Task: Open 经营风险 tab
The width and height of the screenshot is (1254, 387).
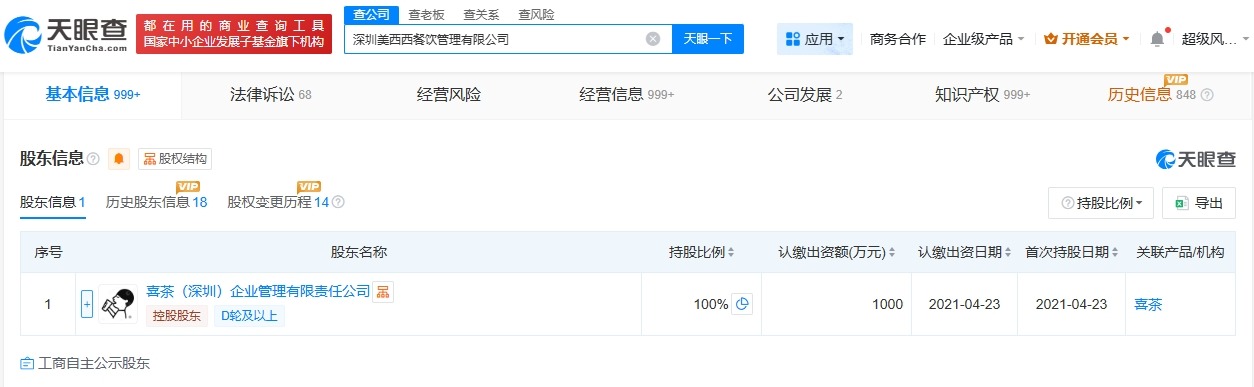Action: [x=449, y=95]
